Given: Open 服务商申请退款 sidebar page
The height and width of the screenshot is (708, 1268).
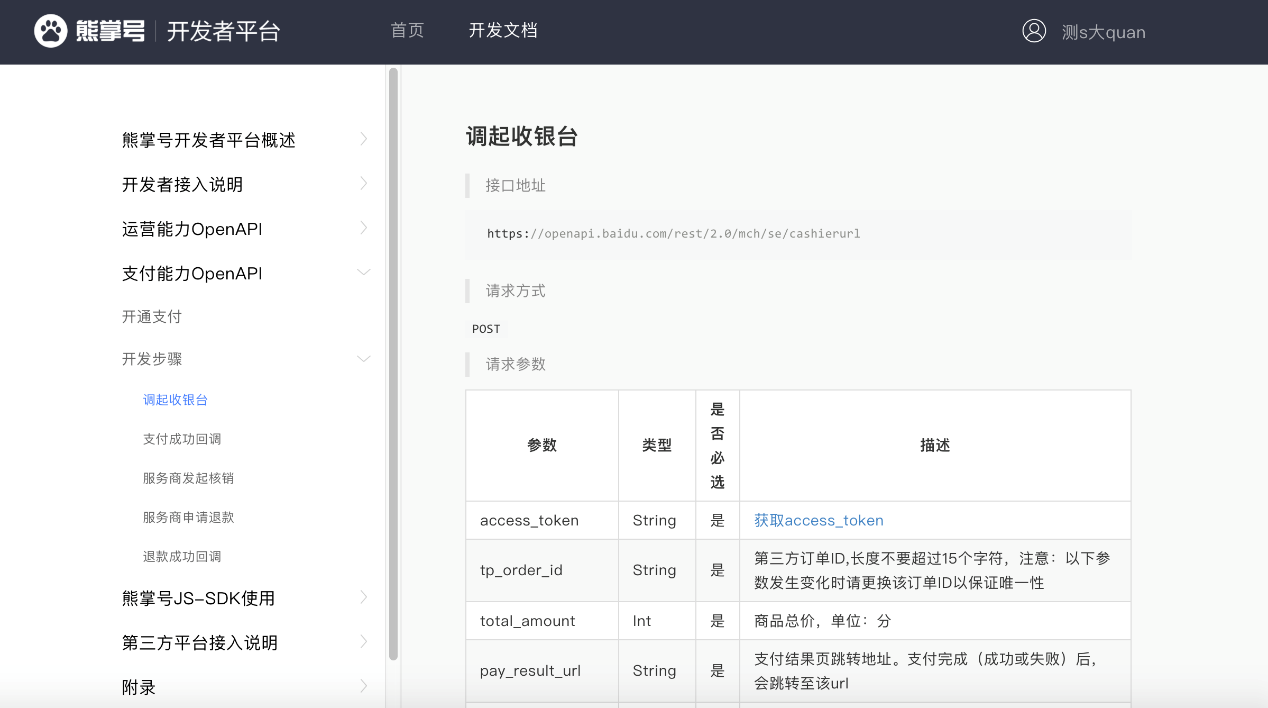Looking at the screenshot, I should tap(189, 517).
